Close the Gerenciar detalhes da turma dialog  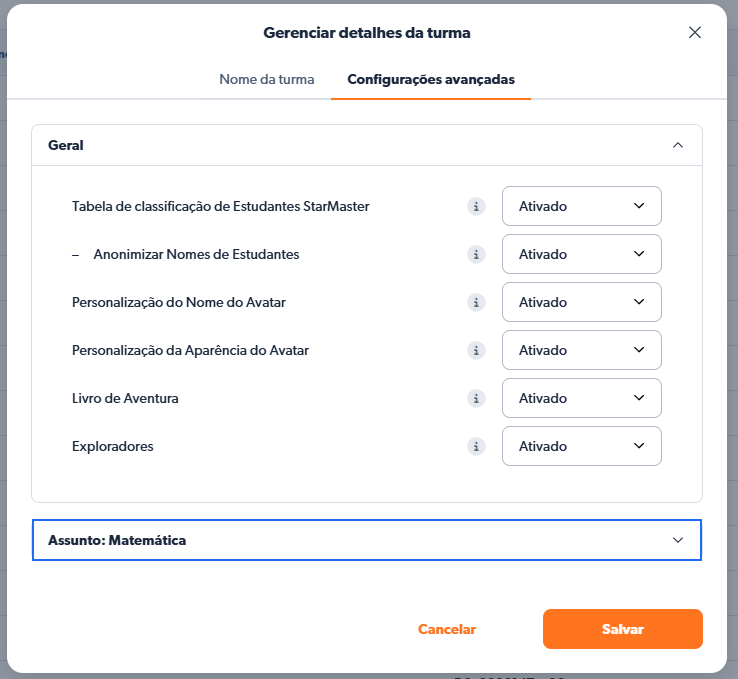(695, 32)
